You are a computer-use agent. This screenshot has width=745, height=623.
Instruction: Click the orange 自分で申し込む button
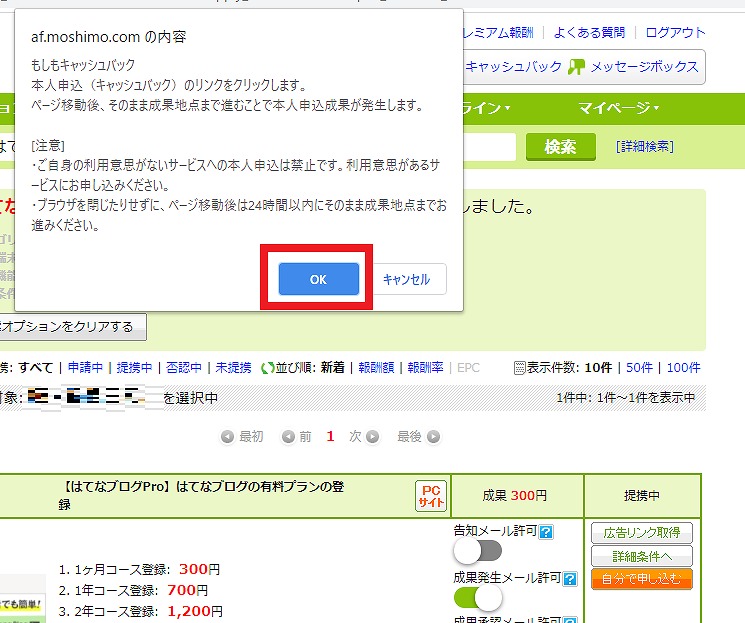[642, 579]
